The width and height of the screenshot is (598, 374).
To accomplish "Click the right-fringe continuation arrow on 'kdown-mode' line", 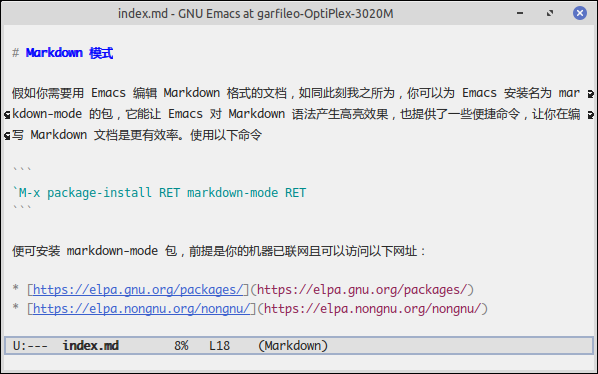I will click(x=590, y=114).
